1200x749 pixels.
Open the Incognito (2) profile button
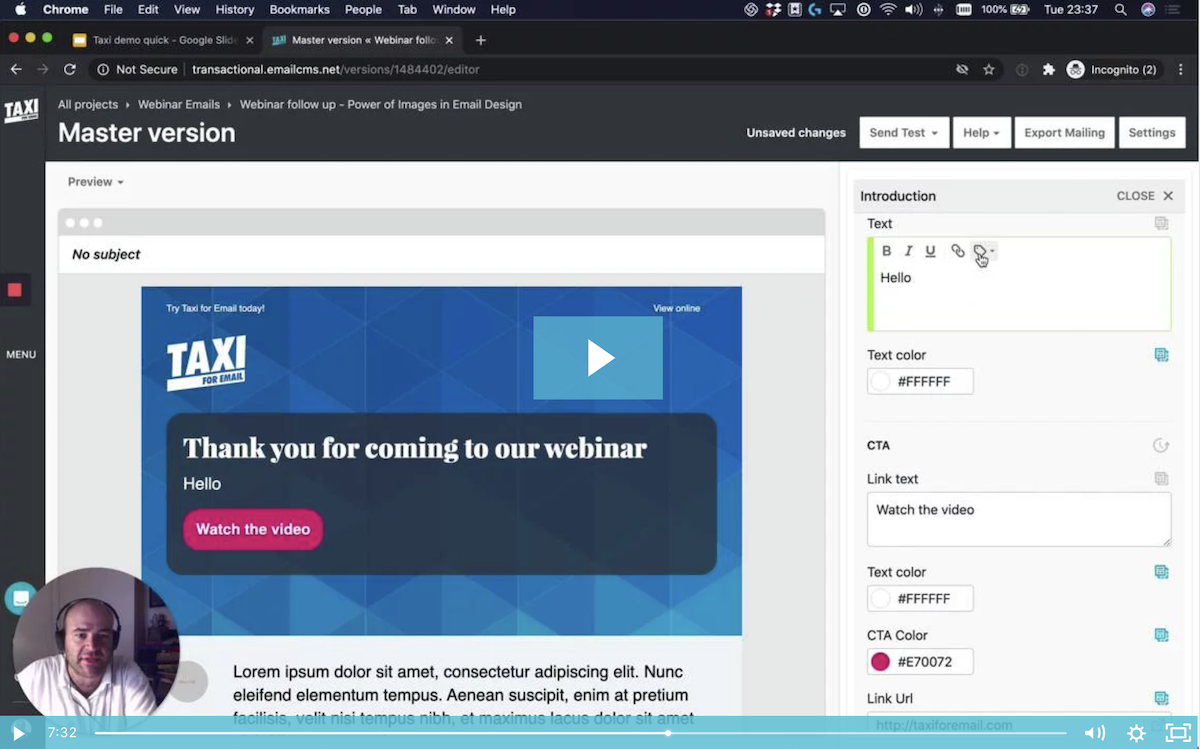[x=1112, y=70]
